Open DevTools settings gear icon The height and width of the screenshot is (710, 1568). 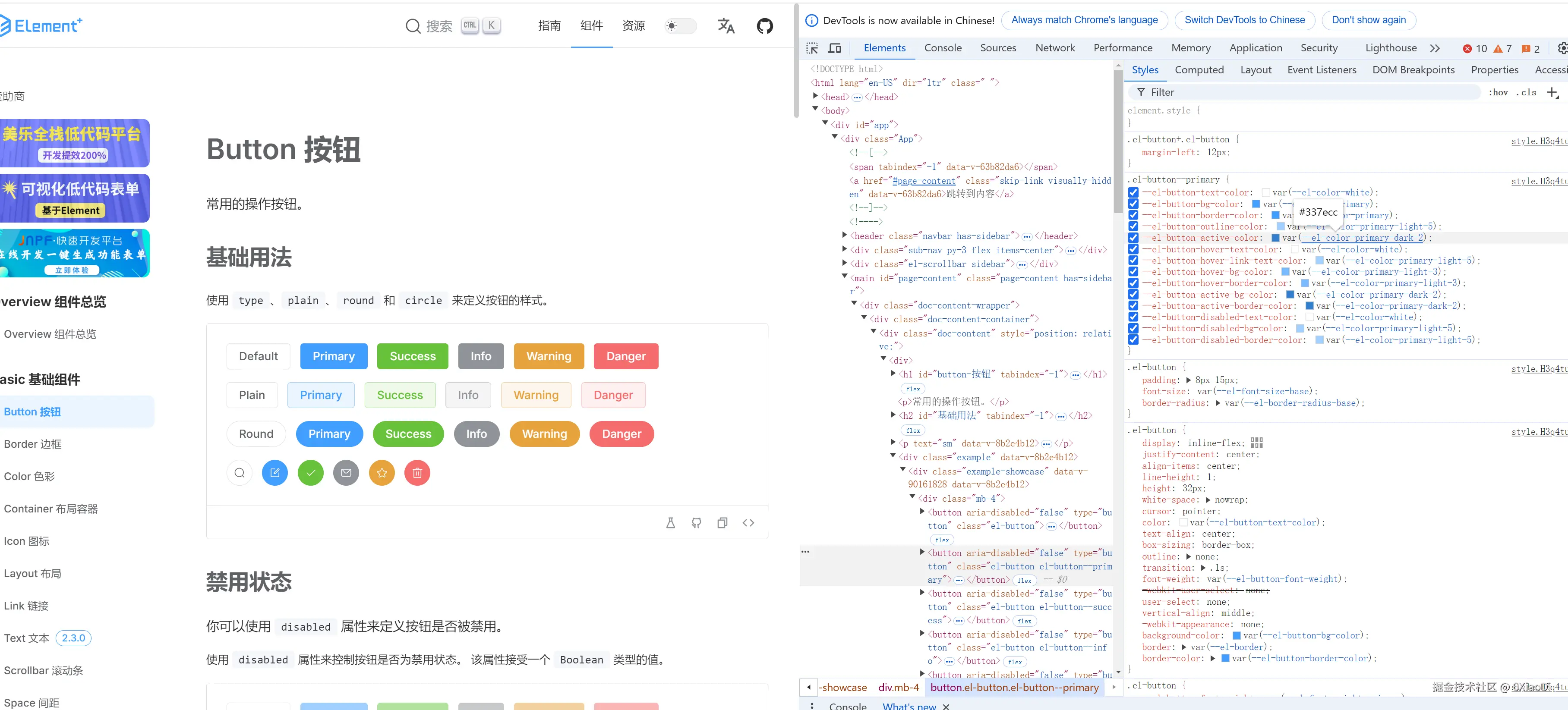tap(1562, 48)
